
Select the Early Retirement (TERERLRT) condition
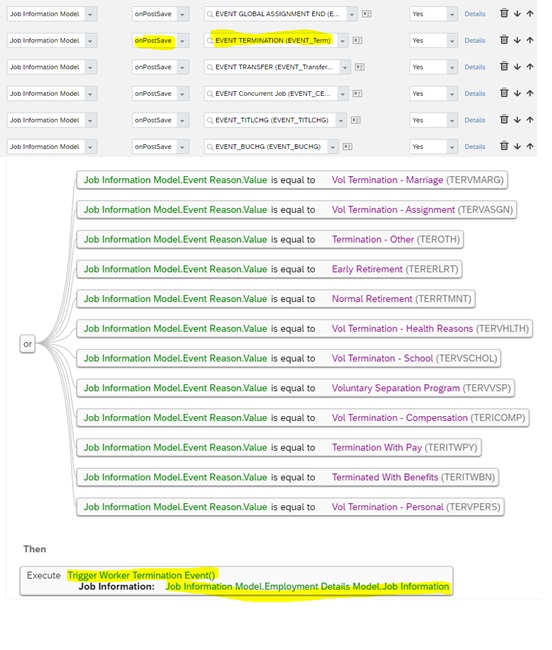click(269, 269)
